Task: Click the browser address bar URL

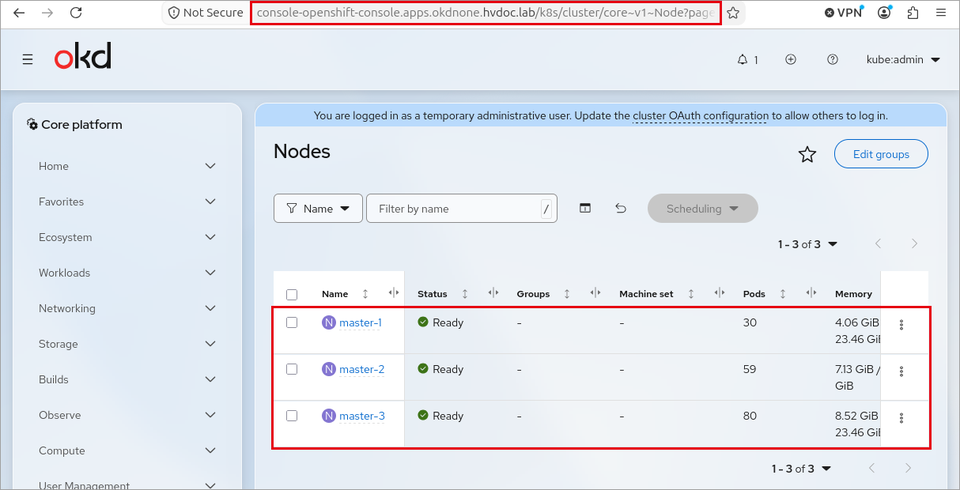Action: tap(486, 13)
